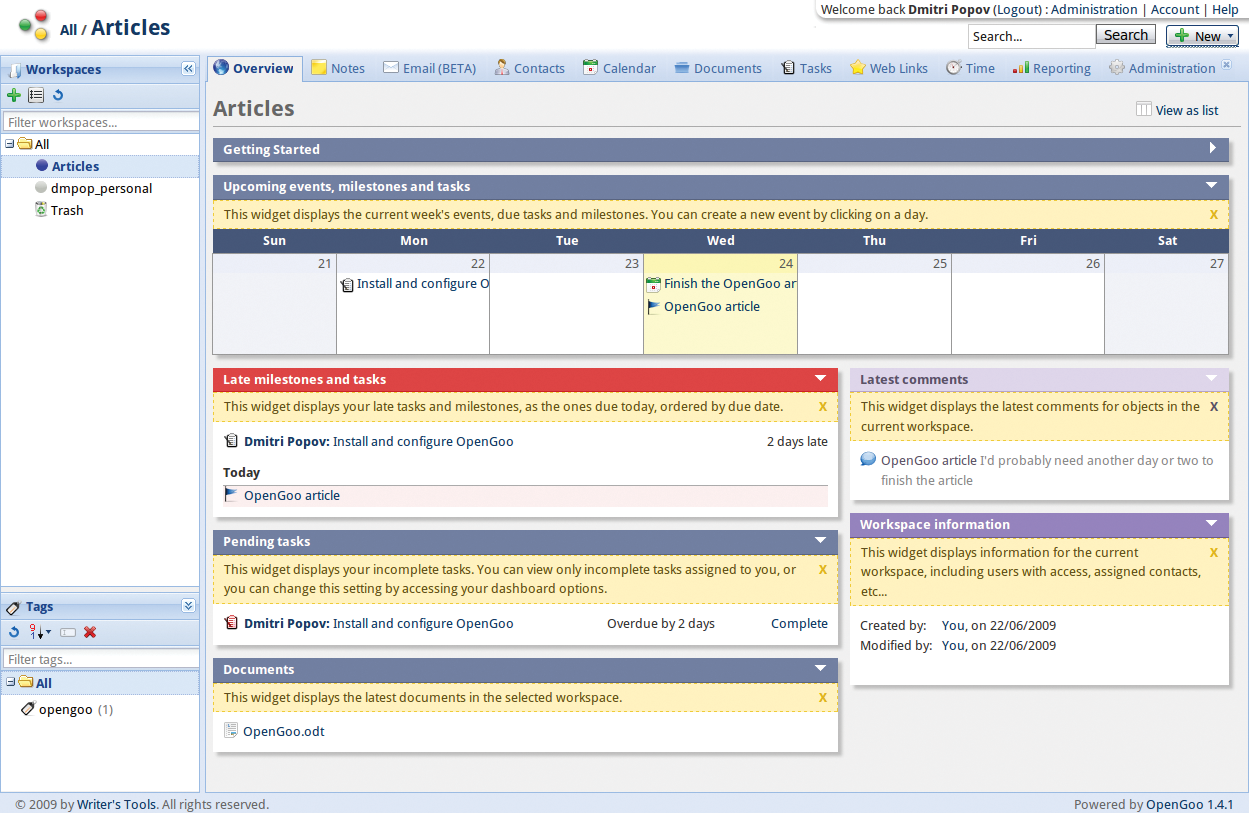Dismiss the Upcoming events widget hint
Image resolution: width=1249 pixels, height=813 pixels.
(1214, 214)
